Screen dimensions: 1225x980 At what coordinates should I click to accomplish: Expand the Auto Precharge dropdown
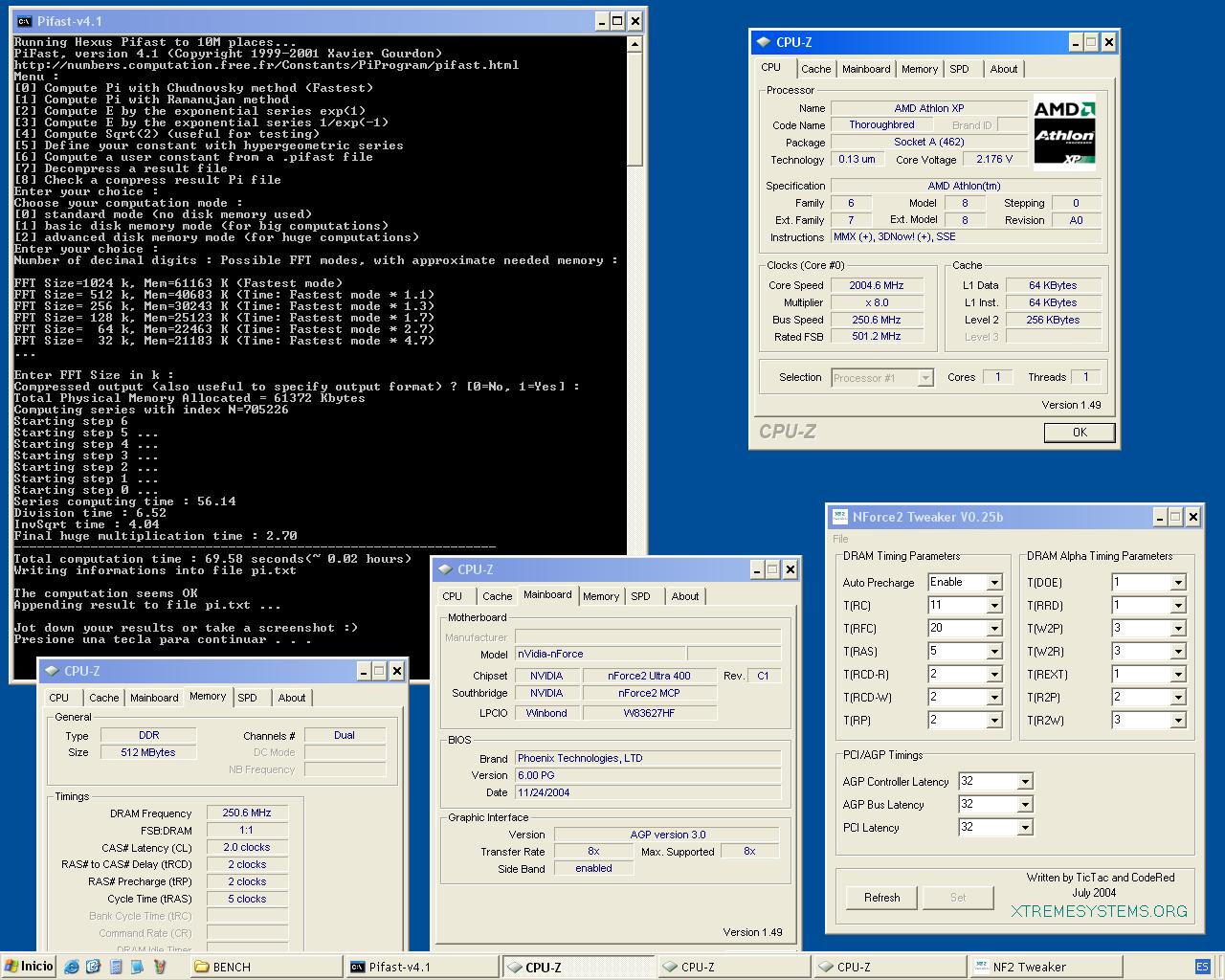(993, 583)
